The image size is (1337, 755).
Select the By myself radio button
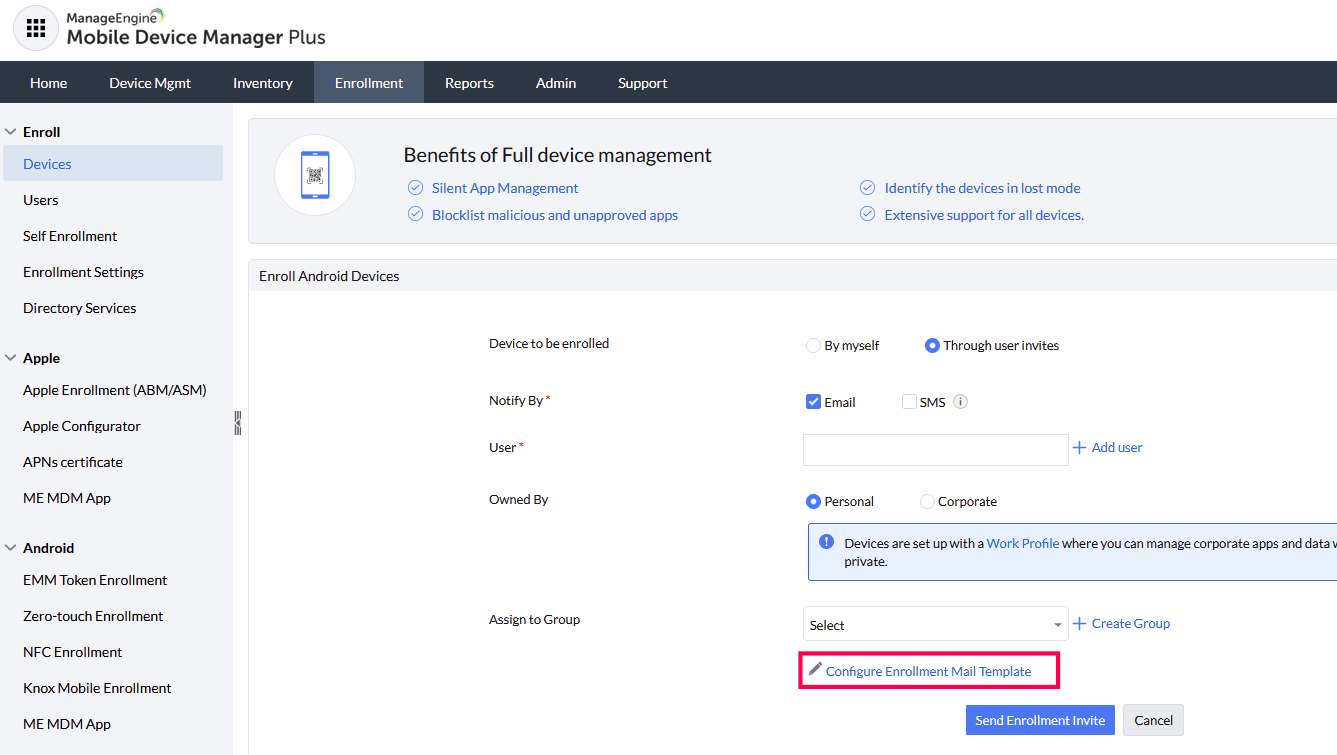pos(813,346)
